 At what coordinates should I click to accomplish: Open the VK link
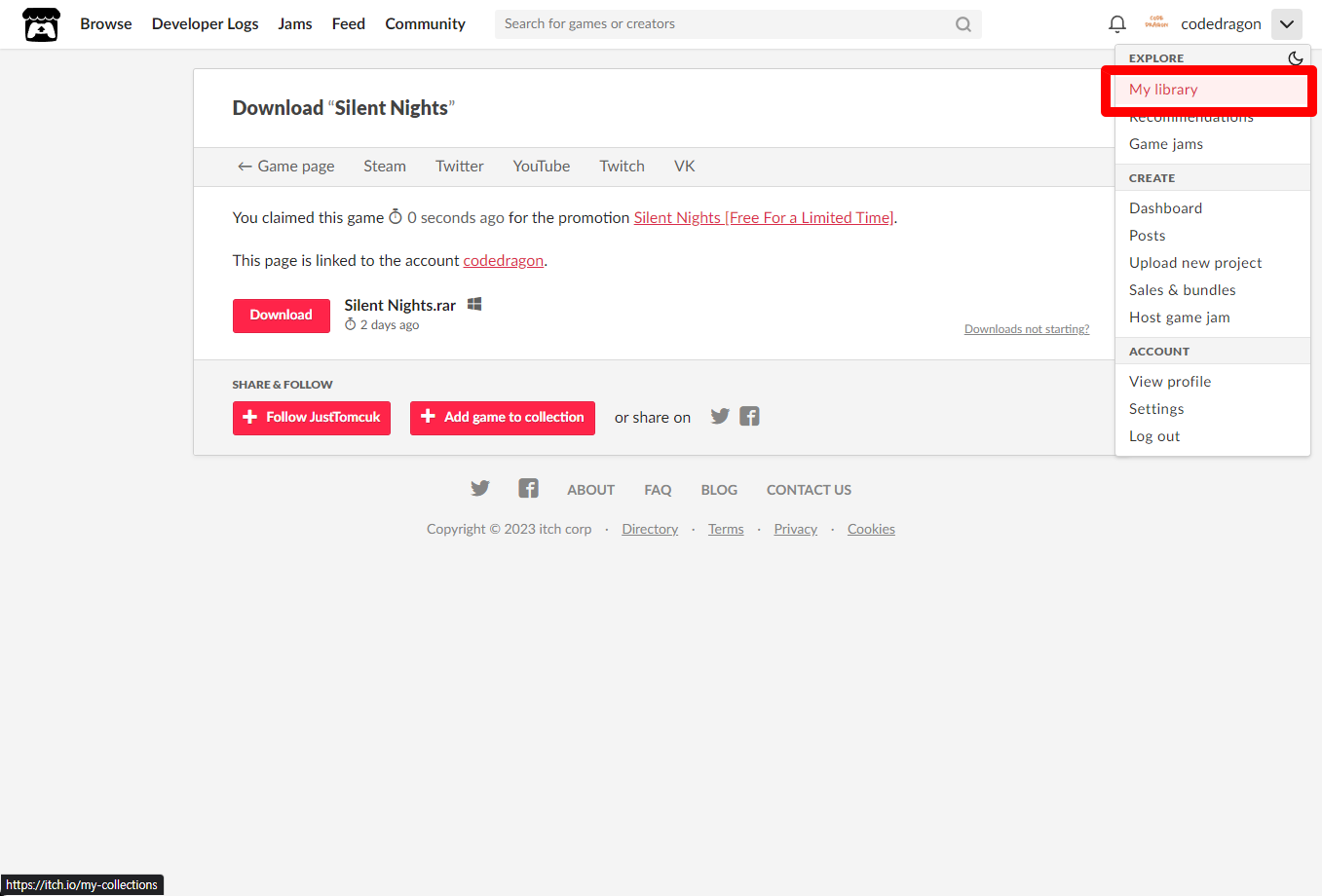click(x=685, y=167)
